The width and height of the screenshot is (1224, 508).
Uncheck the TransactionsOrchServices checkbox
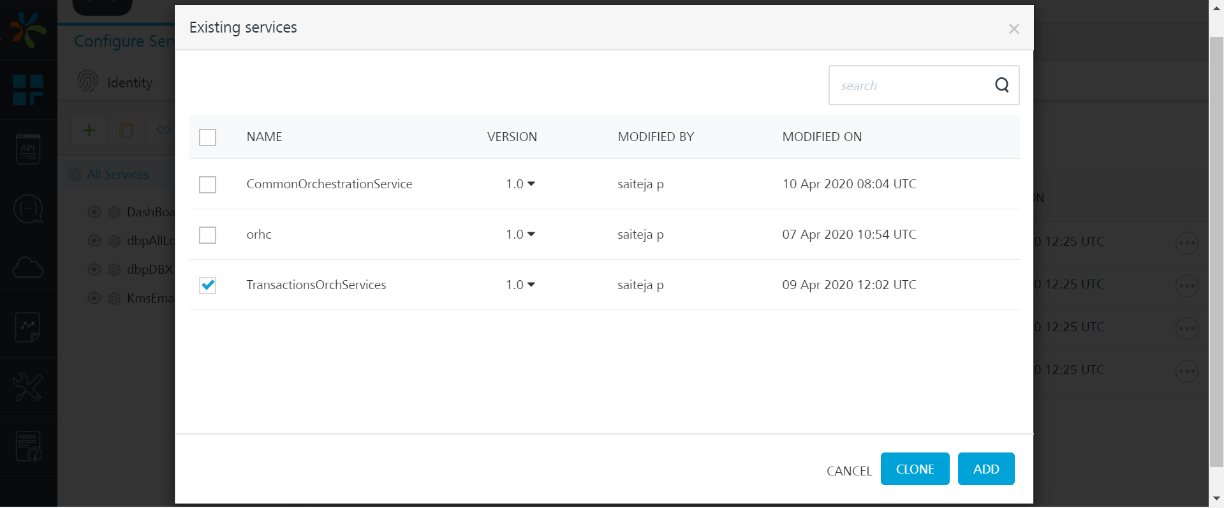(x=208, y=285)
